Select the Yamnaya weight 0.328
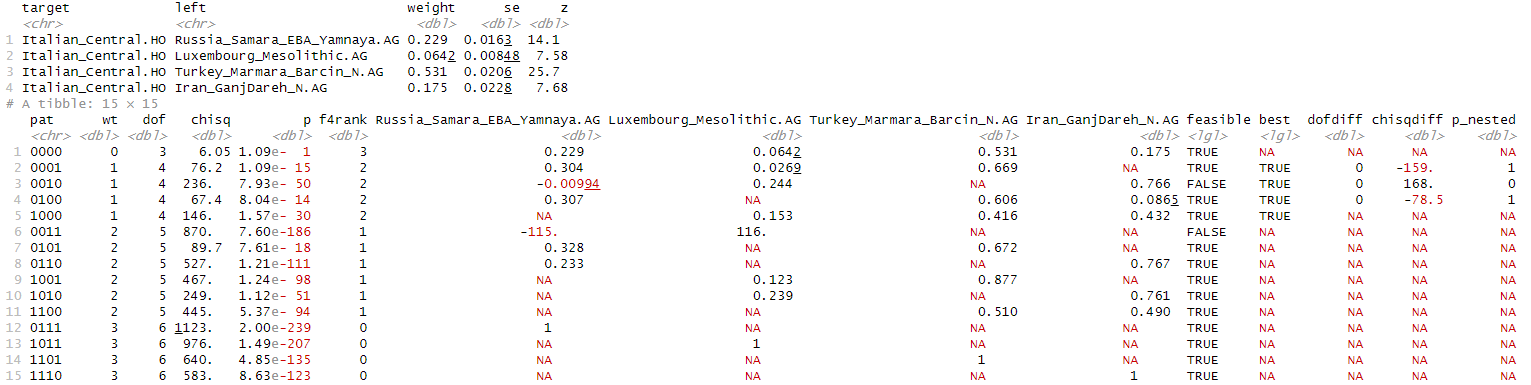Screen dimensions: 1531x385 pyautogui.click(x=564, y=247)
